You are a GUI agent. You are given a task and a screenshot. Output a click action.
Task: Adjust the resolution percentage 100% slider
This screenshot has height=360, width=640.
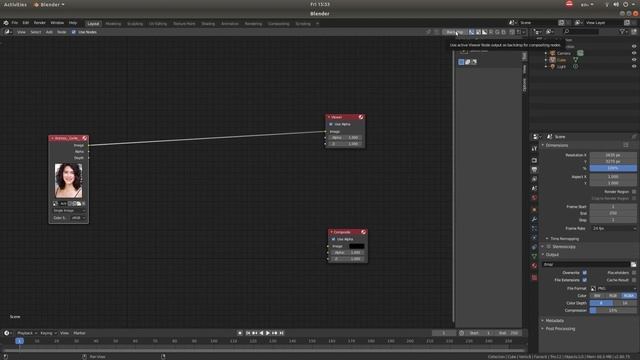(x=613, y=168)
